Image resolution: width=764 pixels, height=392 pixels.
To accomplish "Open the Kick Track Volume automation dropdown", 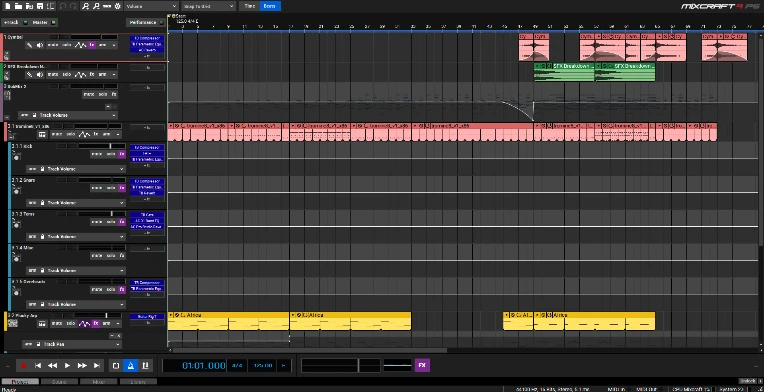I will coord(76,169).
